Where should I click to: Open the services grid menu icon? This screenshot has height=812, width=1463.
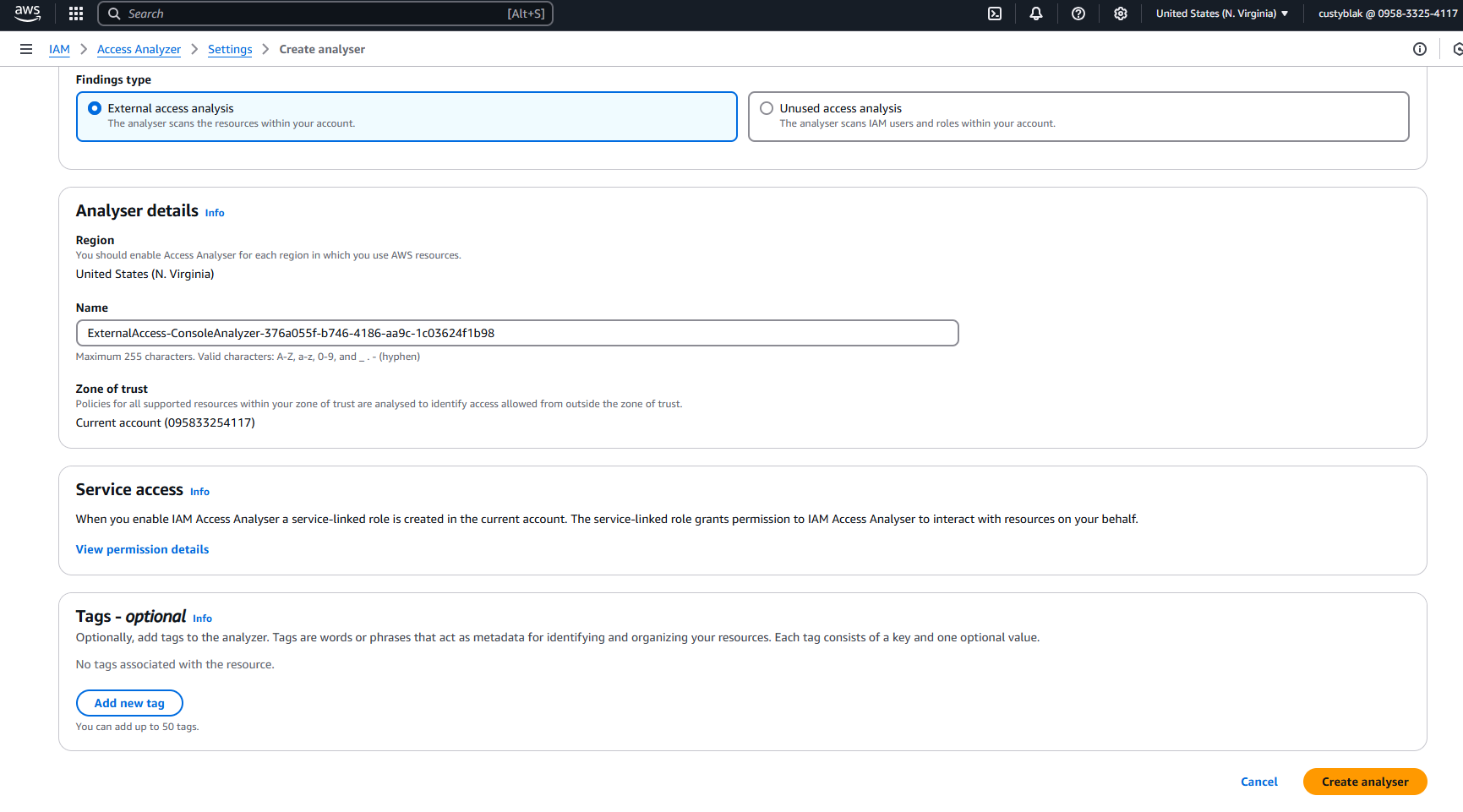tap(76, 14)
